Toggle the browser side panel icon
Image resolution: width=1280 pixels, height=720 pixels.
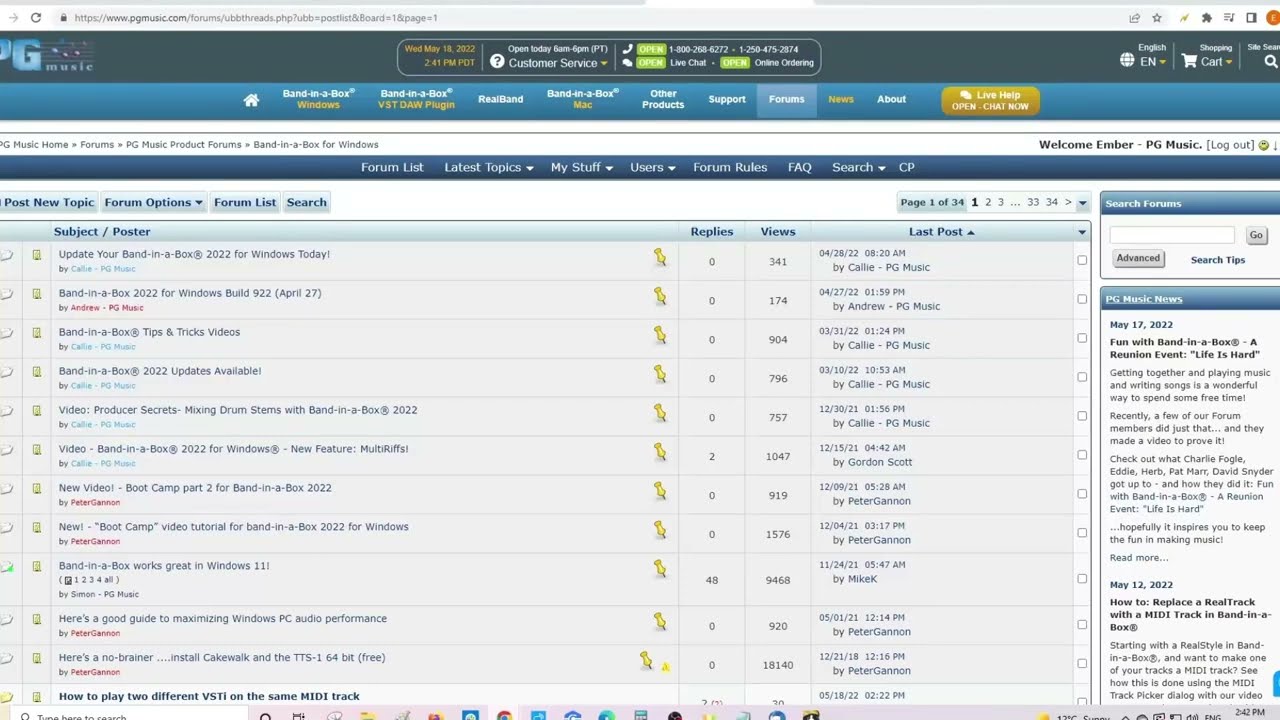pyautogui.click(x=1251, y=17)
